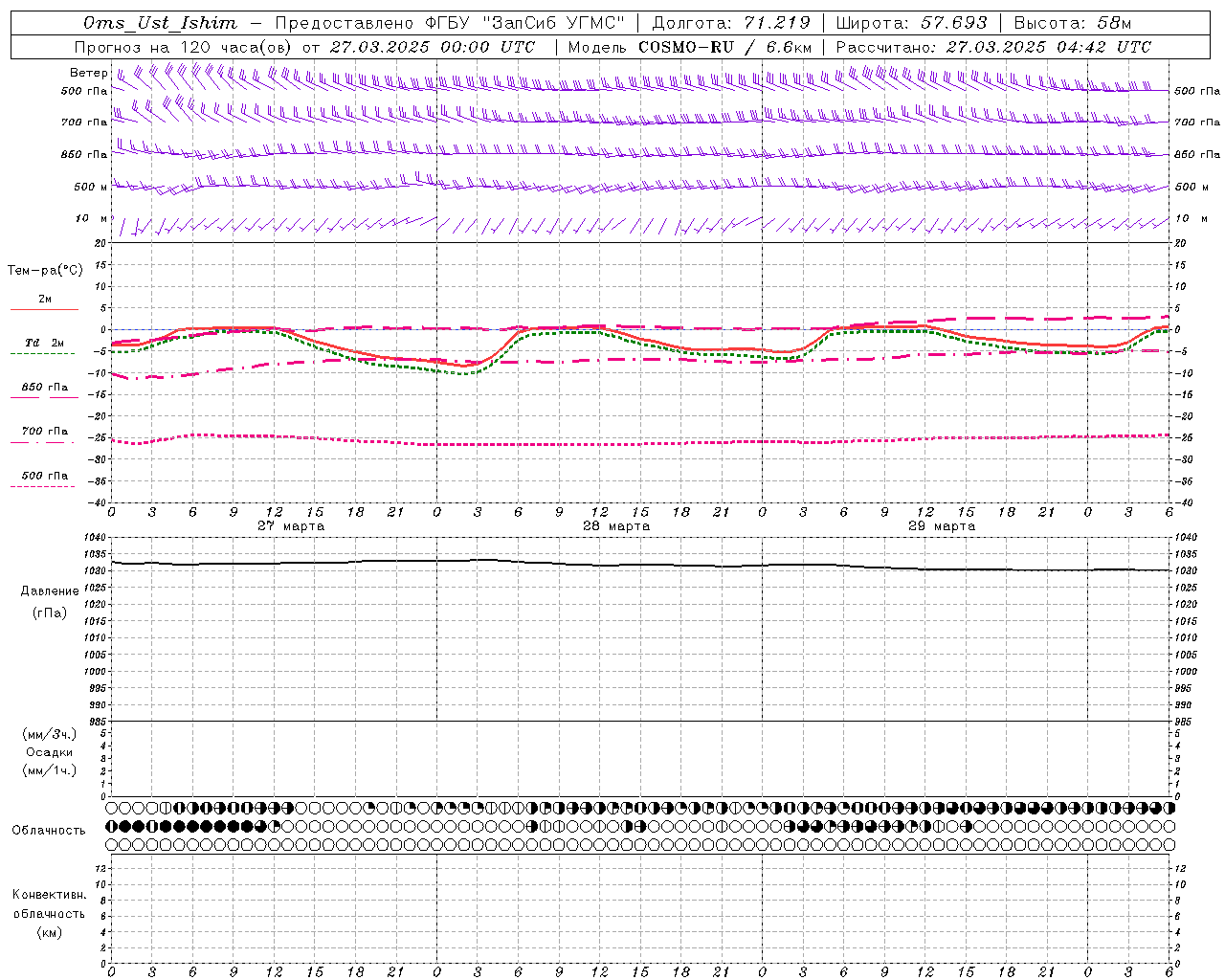
Task: Click the 985 value on left pressure axis
Action: tap(99, 722)
